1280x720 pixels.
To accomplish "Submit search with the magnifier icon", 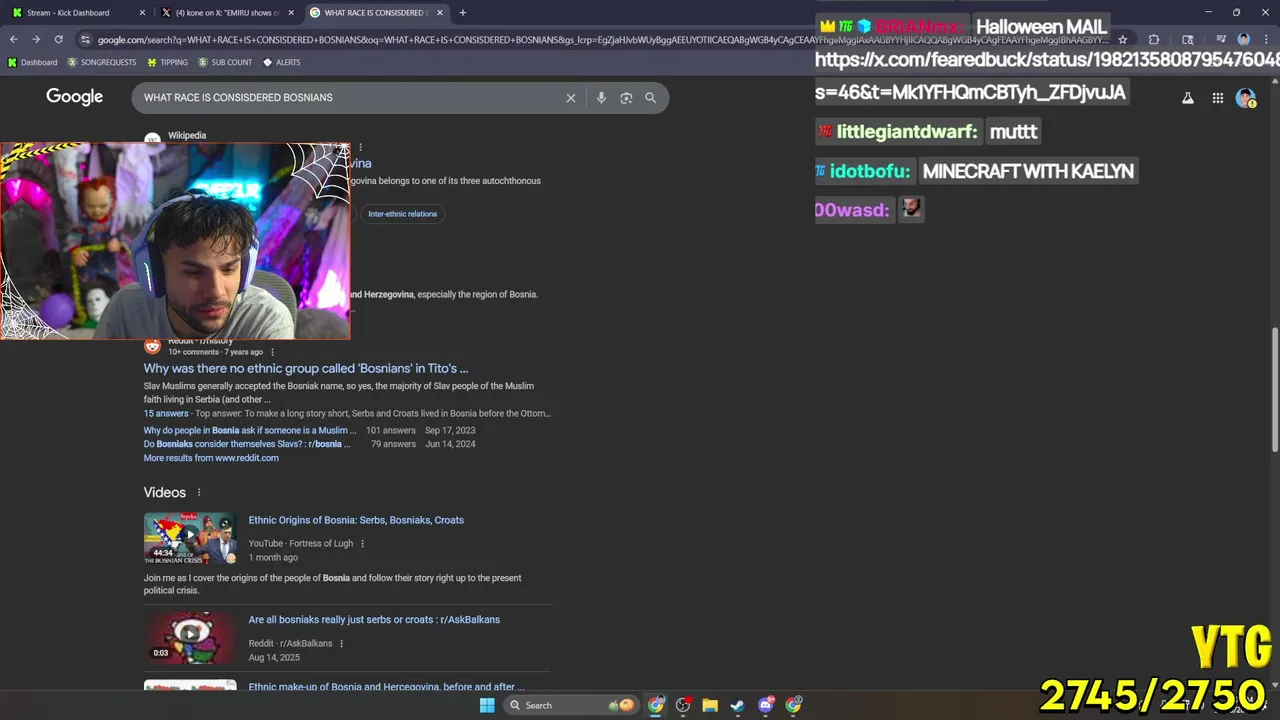I will (650, 98).
